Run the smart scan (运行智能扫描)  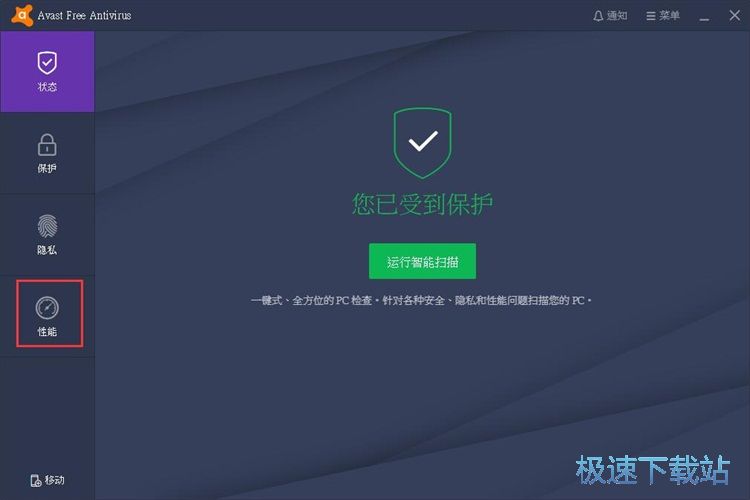422,261
